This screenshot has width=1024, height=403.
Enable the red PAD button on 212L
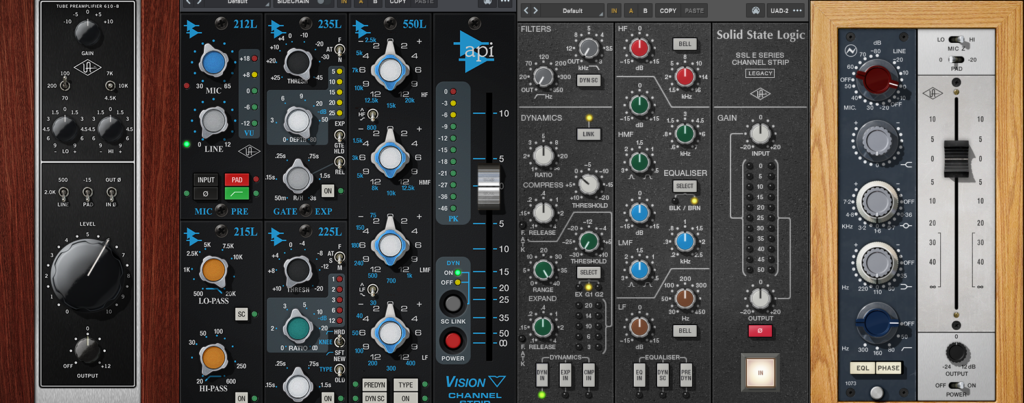point(236,179)
